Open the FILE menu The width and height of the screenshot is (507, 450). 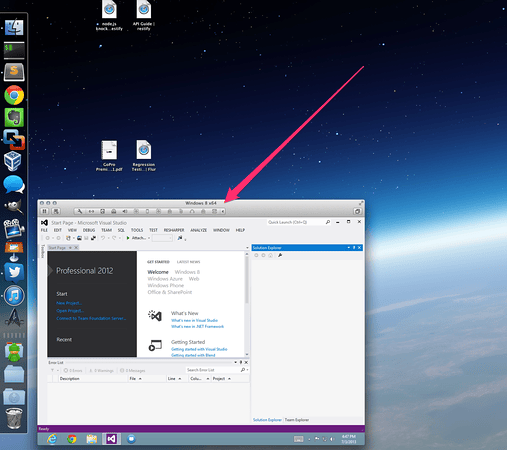pyautogui.click(x=44, y=230)
